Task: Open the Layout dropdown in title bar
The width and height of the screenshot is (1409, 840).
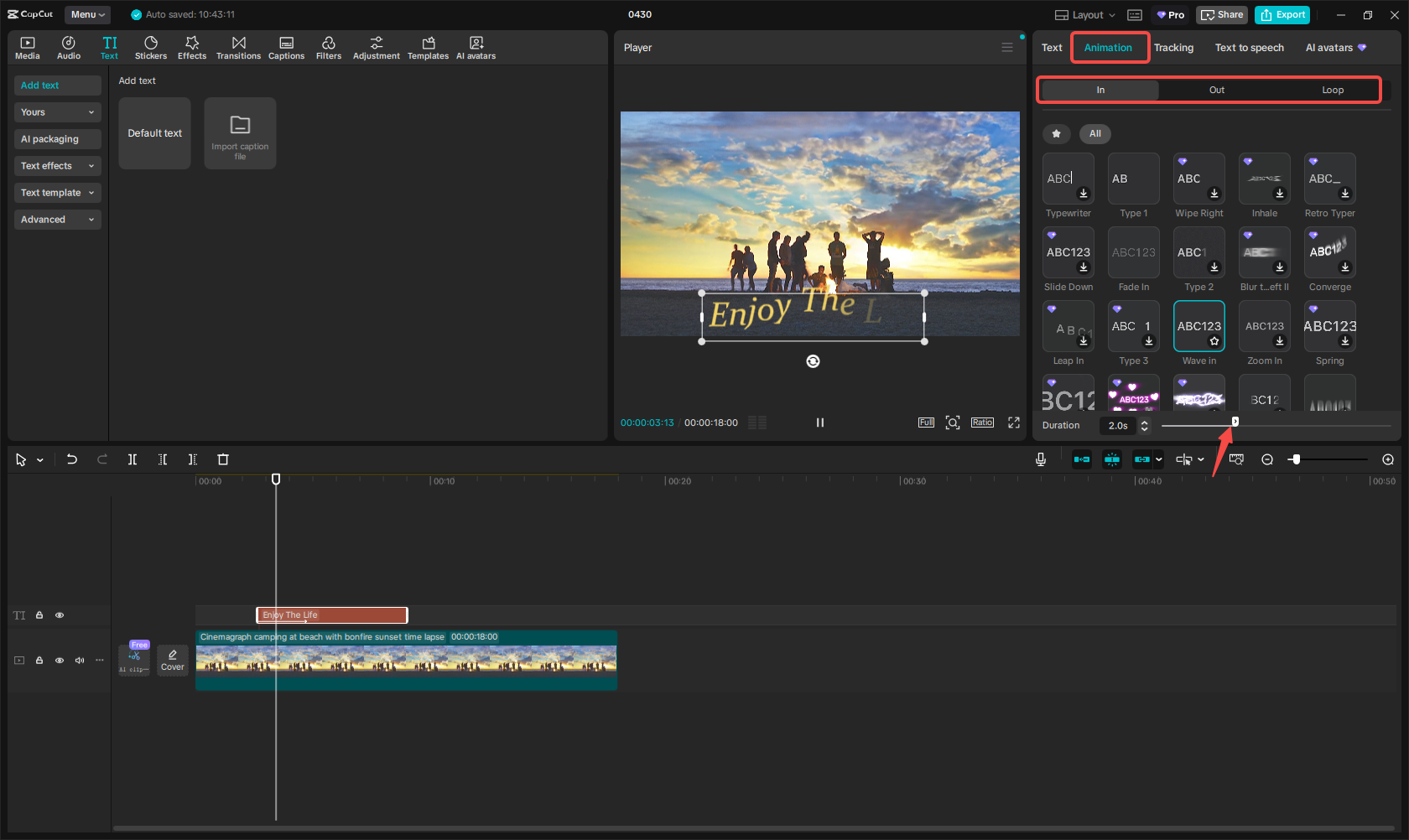Action: point(1085,15)
